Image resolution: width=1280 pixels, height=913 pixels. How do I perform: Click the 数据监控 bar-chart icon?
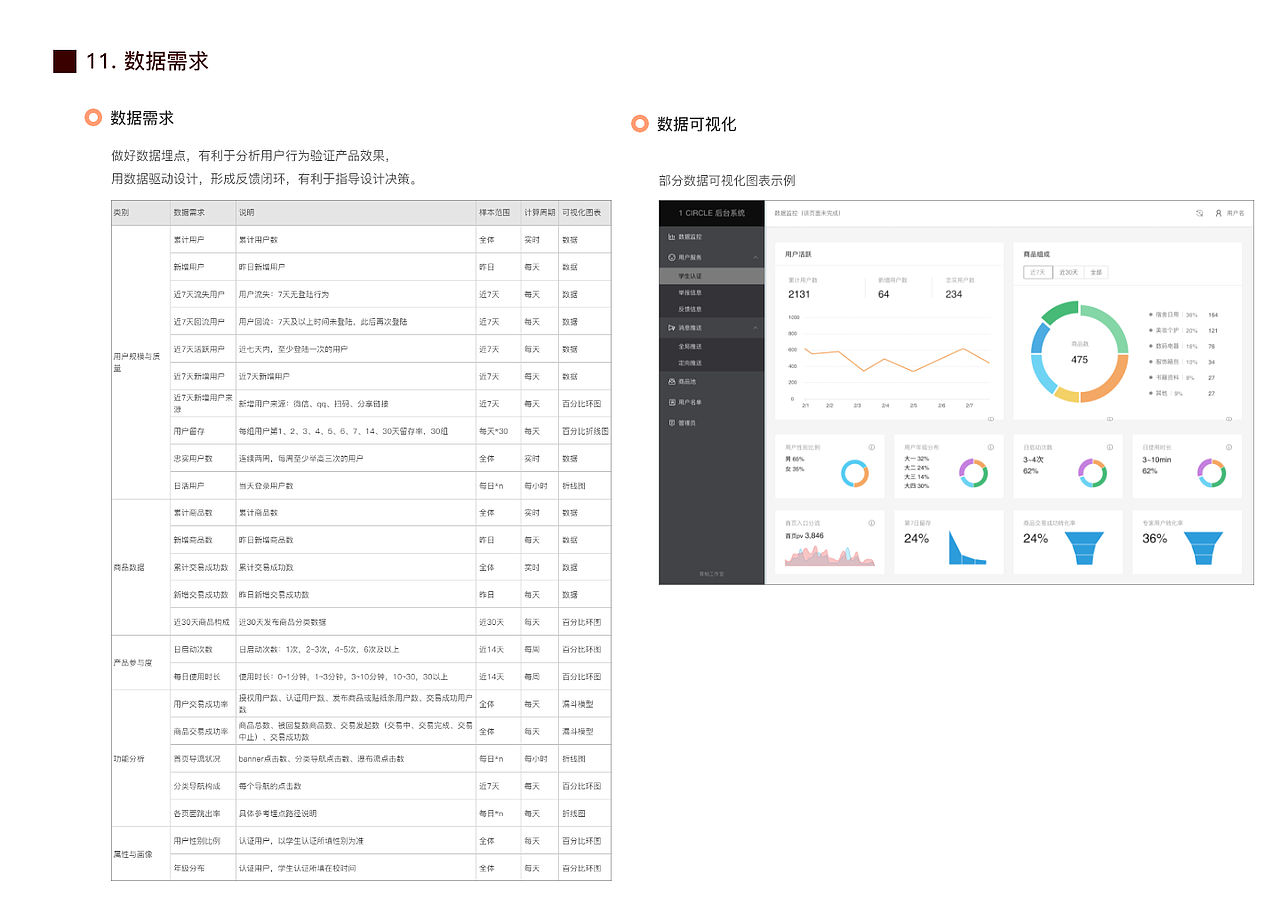point(671,237)
